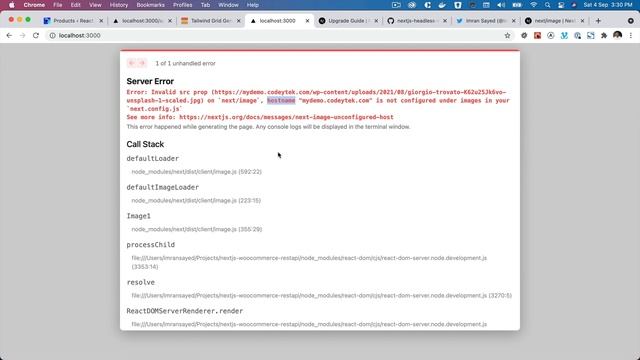
Task: Bookmark this page with the star icon
Action: (x=507, y=36)
